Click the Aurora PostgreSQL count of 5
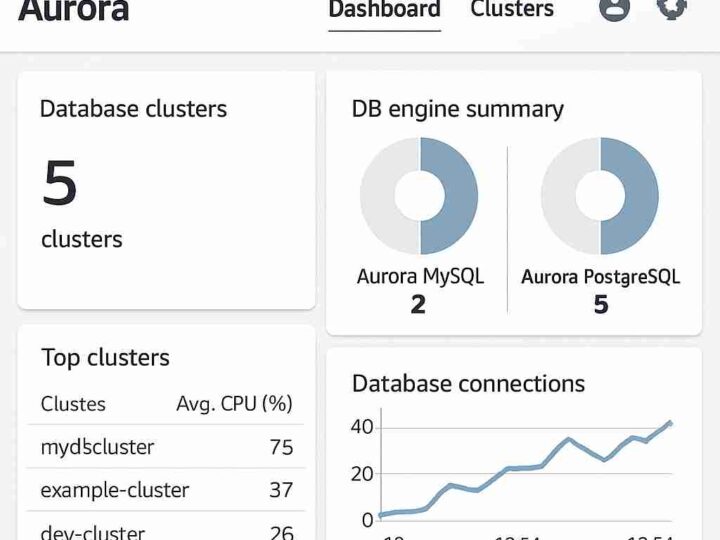This screenshot has width=720, height=540. click(x=600, y=304)
